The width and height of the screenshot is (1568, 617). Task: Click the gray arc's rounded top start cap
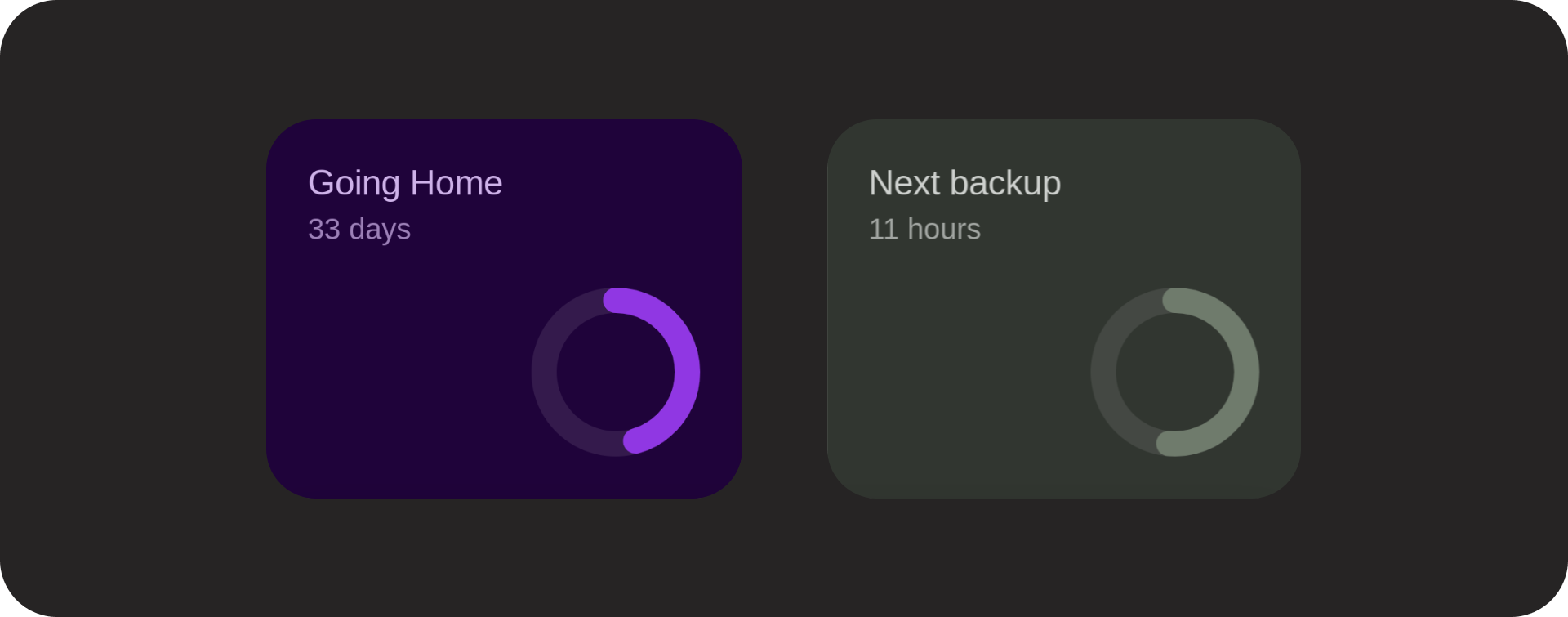click(1175, 301)
